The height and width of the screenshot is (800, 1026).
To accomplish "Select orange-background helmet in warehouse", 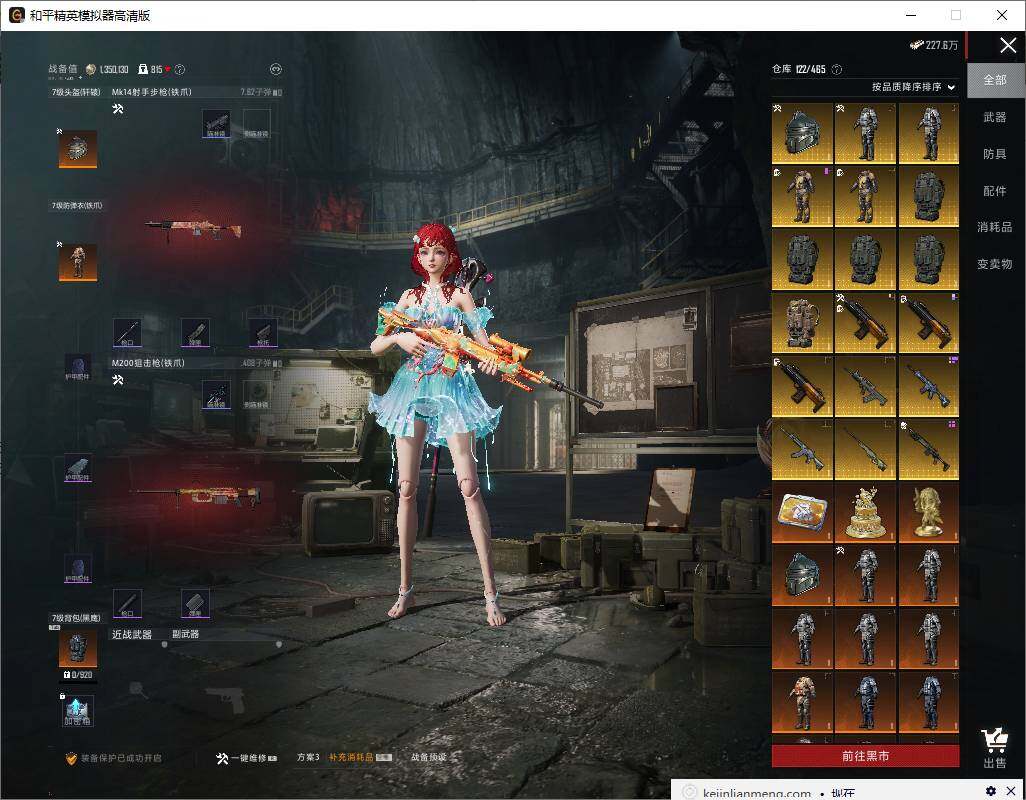I will tap(802, 574).
